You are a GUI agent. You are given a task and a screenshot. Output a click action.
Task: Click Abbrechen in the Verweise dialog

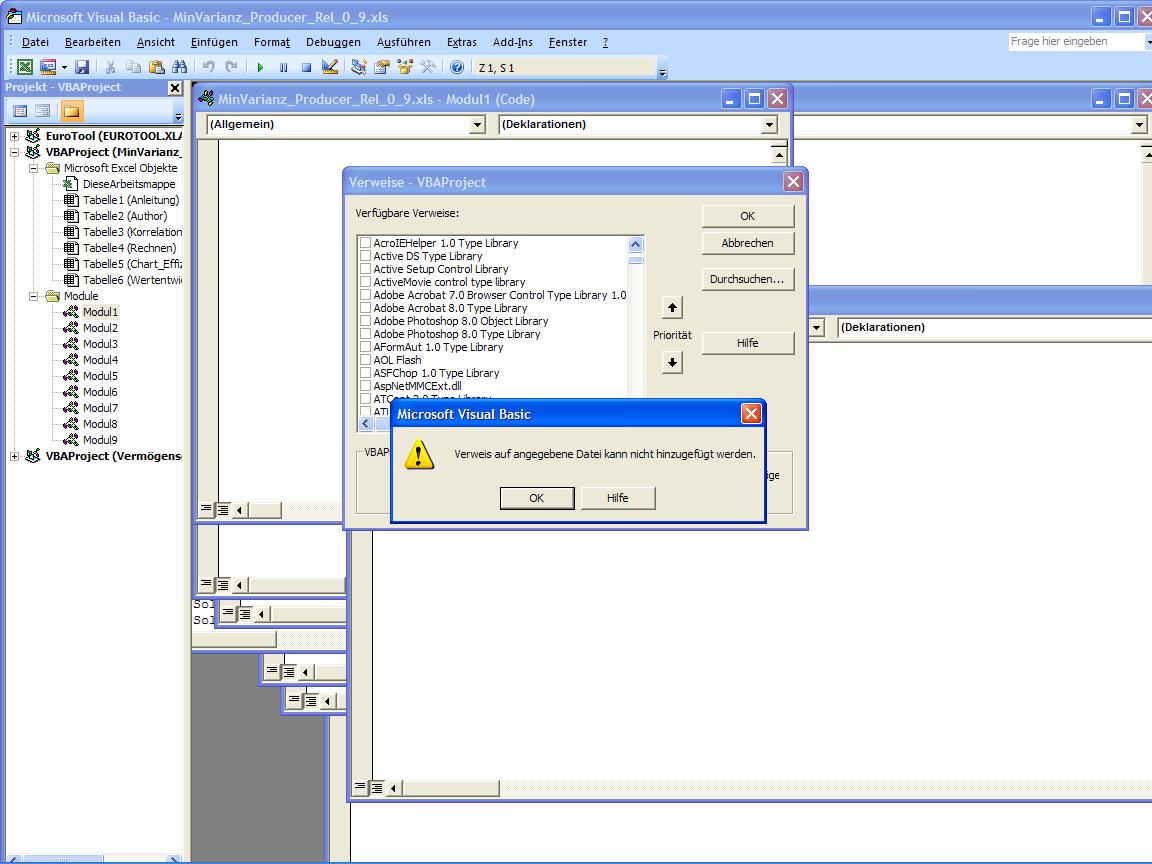(x=748, y=243)
